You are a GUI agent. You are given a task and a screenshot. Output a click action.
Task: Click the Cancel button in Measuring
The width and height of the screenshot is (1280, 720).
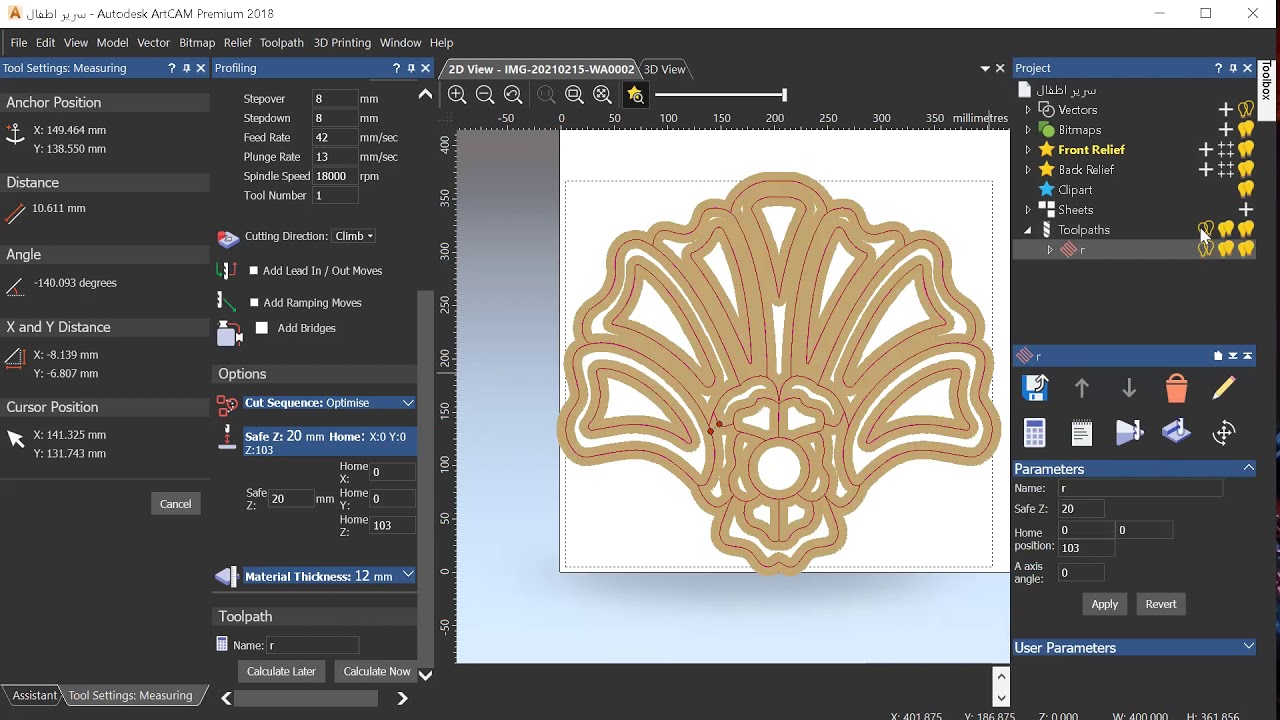[x=176, y=504]
